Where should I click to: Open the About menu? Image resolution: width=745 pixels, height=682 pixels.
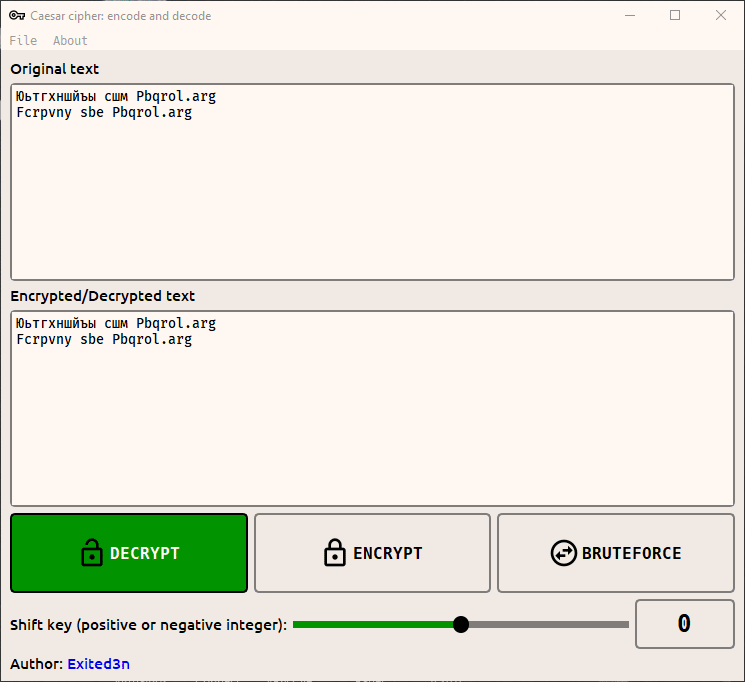(x=70, y=40)
